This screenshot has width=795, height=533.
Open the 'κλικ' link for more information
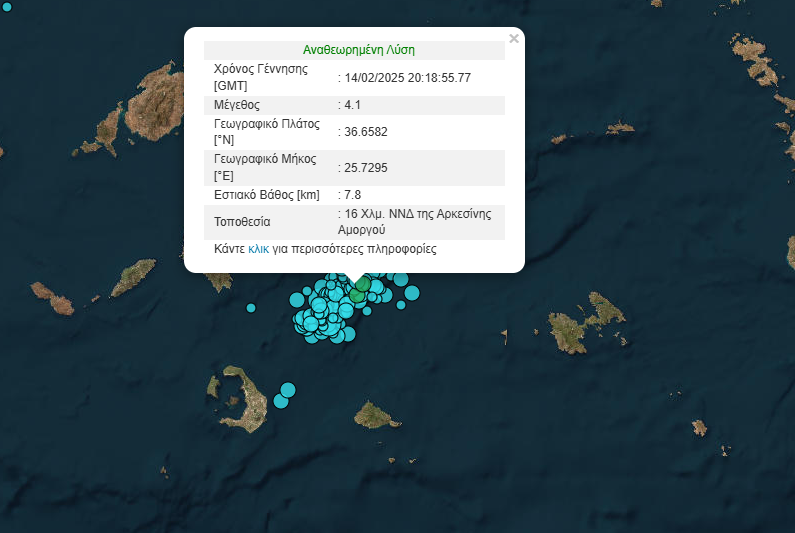click(258, 249)
